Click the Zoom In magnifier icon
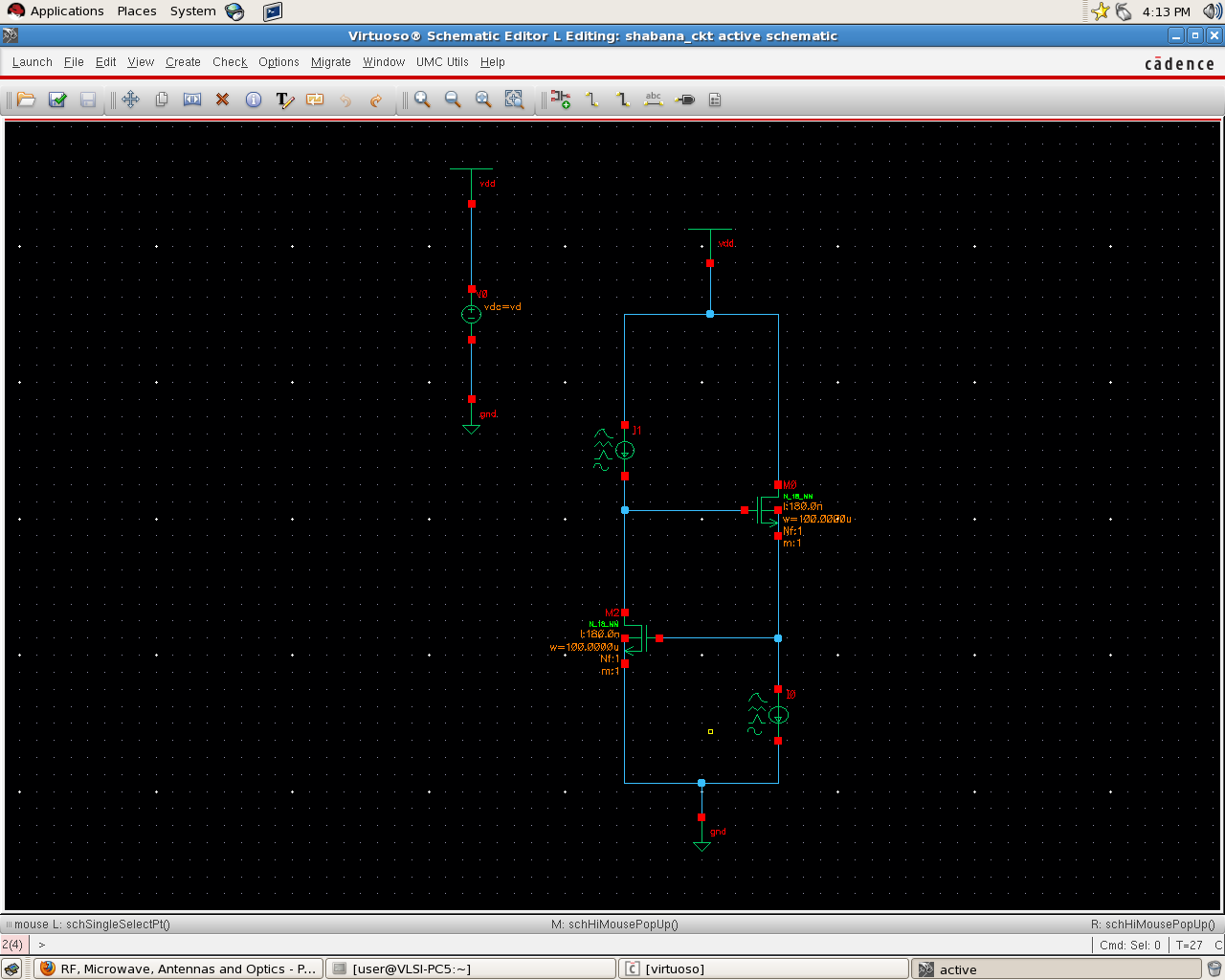Screen dimensions: 1225x980 click(x=422, y=100)
